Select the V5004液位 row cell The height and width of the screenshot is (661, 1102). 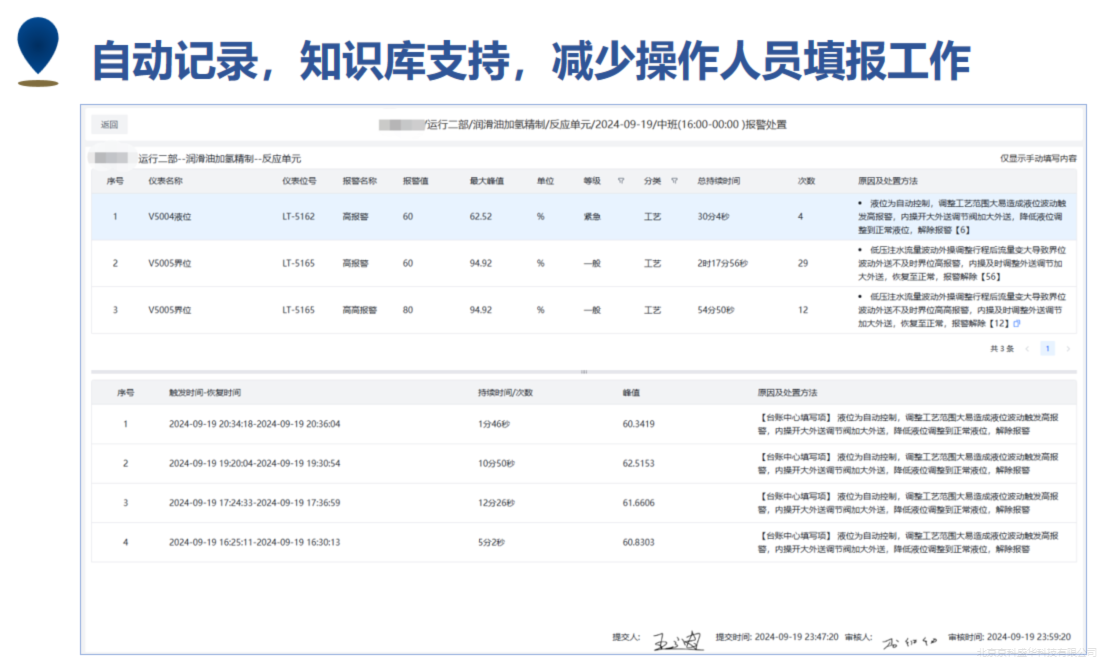tap(169, 217)
